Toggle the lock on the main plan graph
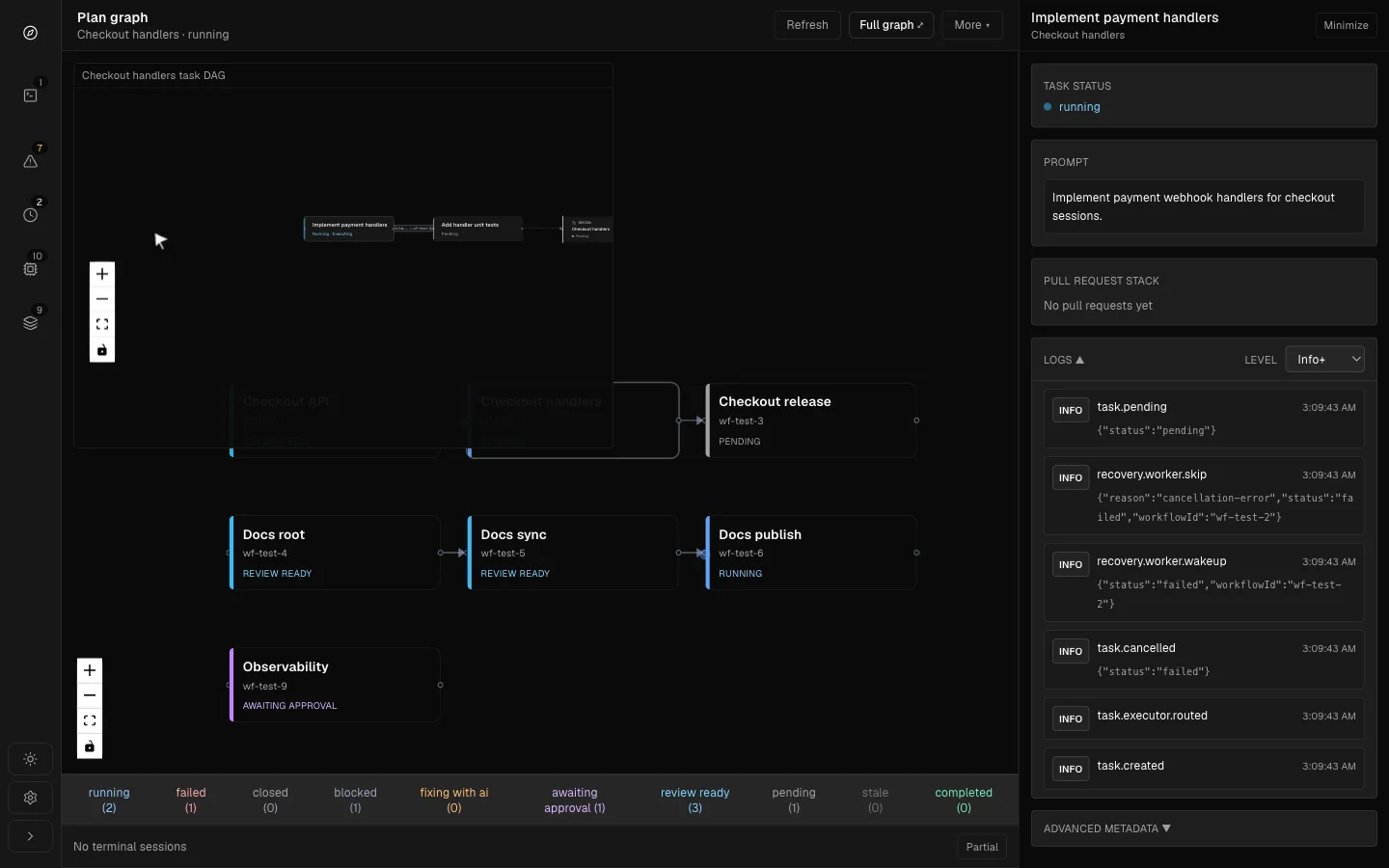The height and width of the screenshot is (868, 1389). [90, 746]
